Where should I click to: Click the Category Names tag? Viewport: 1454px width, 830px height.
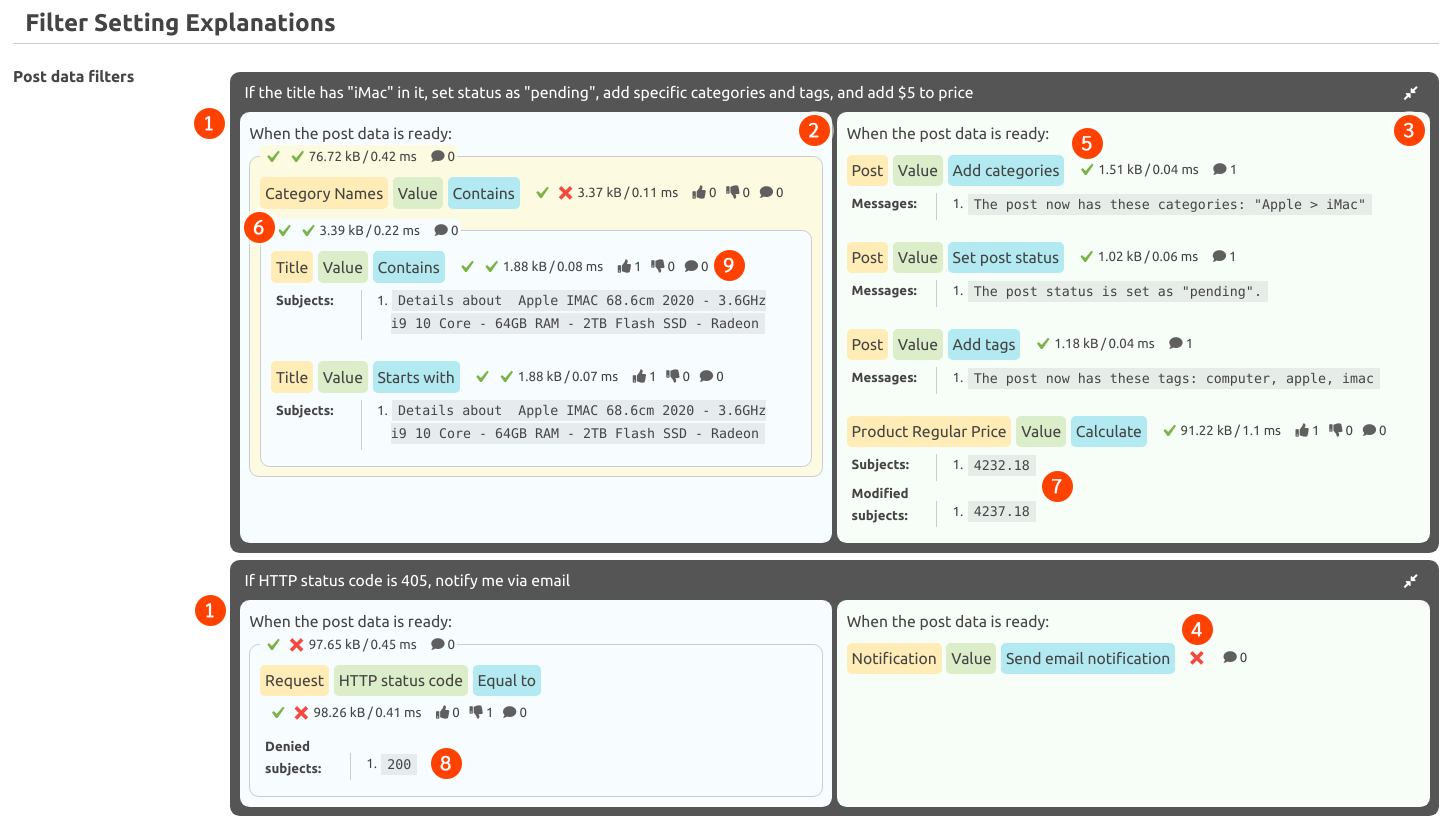[324, 194]
